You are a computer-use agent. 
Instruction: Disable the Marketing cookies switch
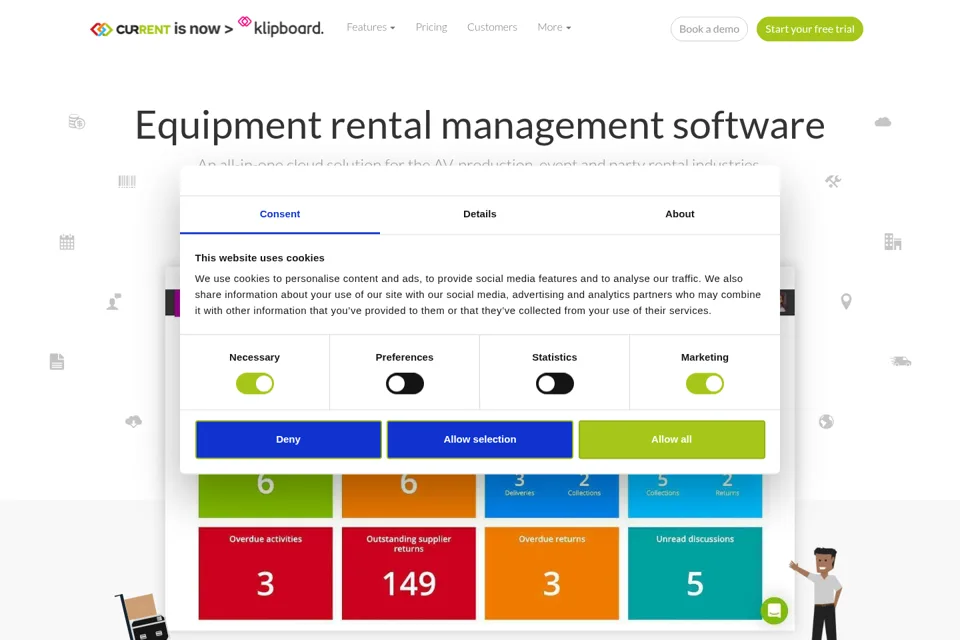coord(705,383)
